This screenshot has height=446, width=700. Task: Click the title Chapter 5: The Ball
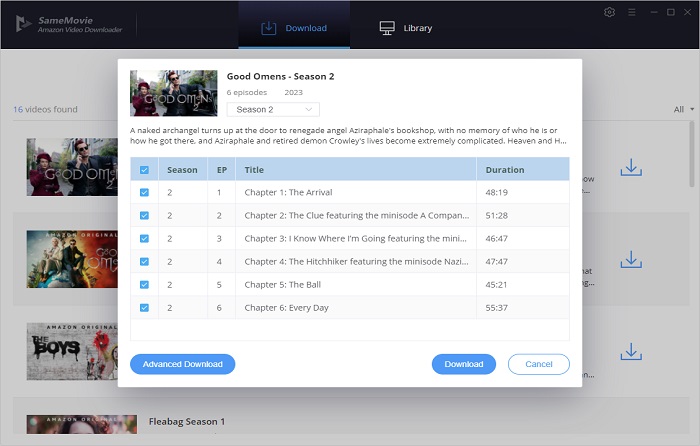coord(283,284)
